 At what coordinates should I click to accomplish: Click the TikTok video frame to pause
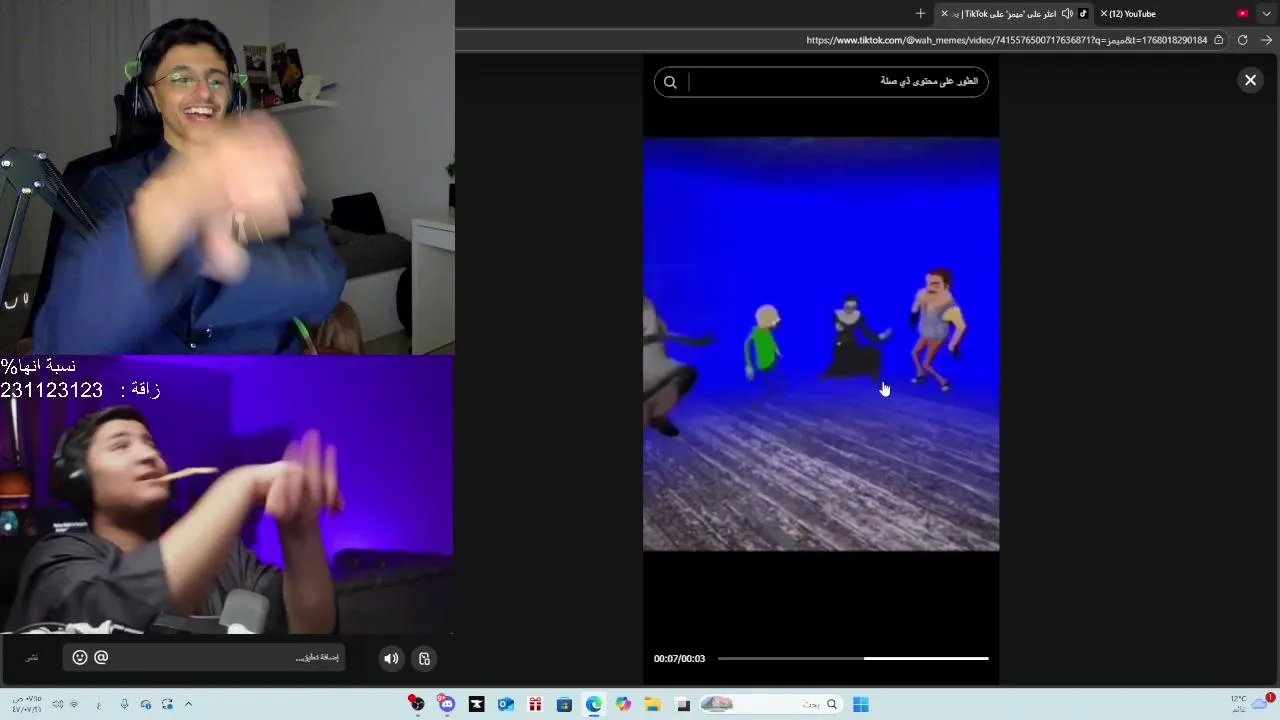(x=821, y=344)
